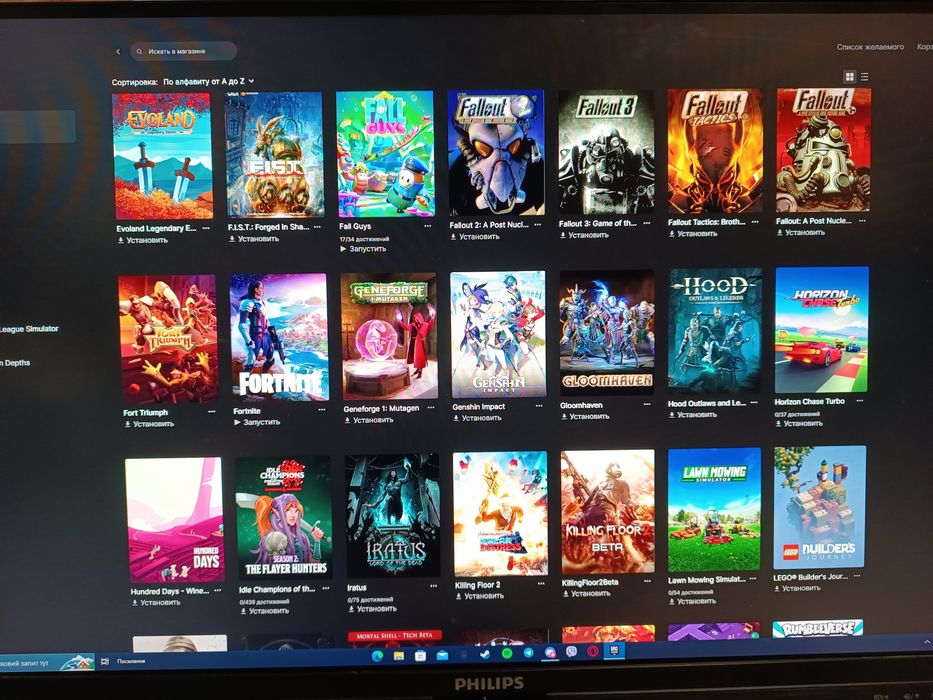
Task: Open options menu for Genshin Impact
Action: pos(538,406)
